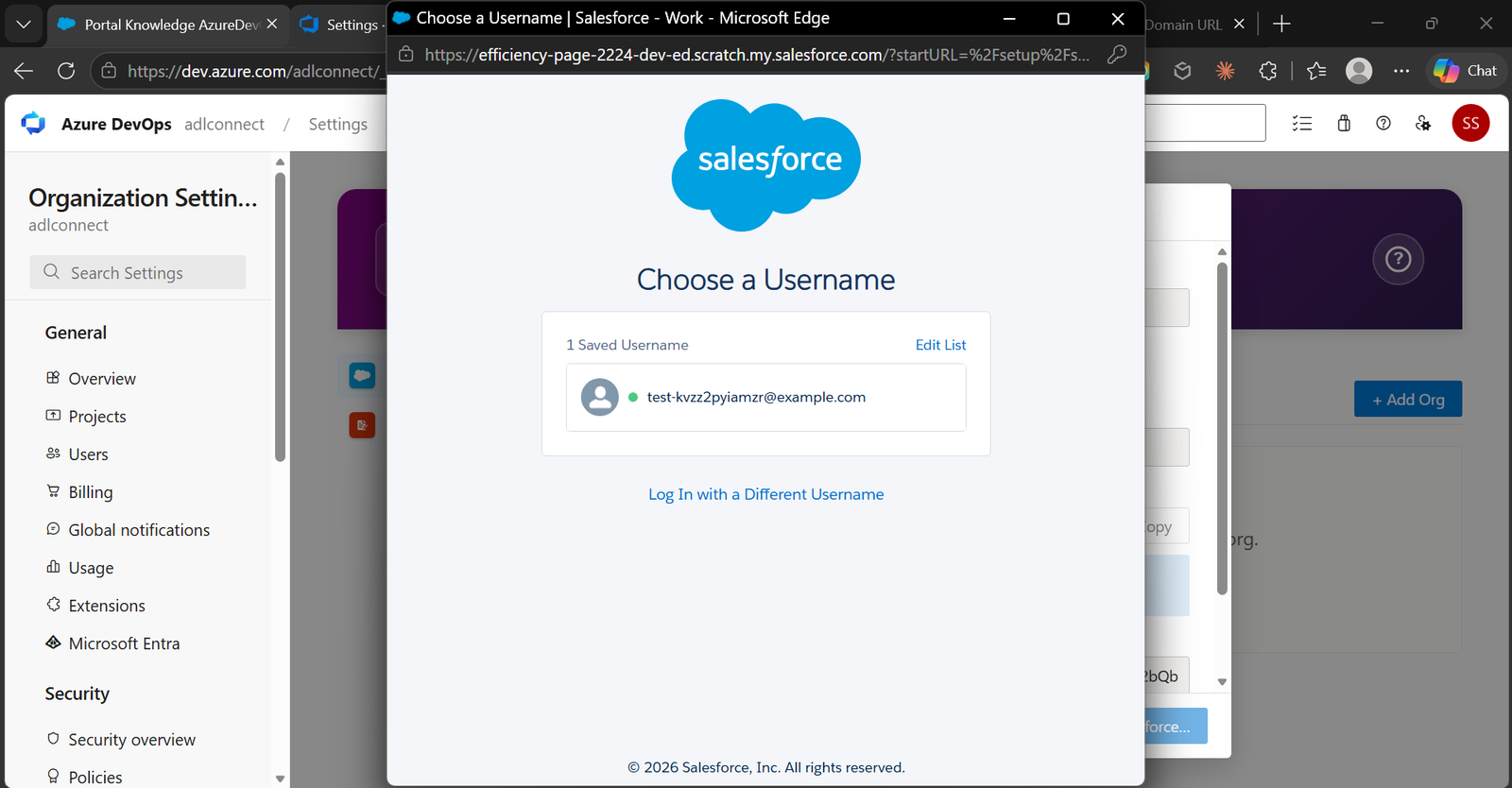Open a new browser tab
Screen dimensions: 1512x788
coord(1281,24)
